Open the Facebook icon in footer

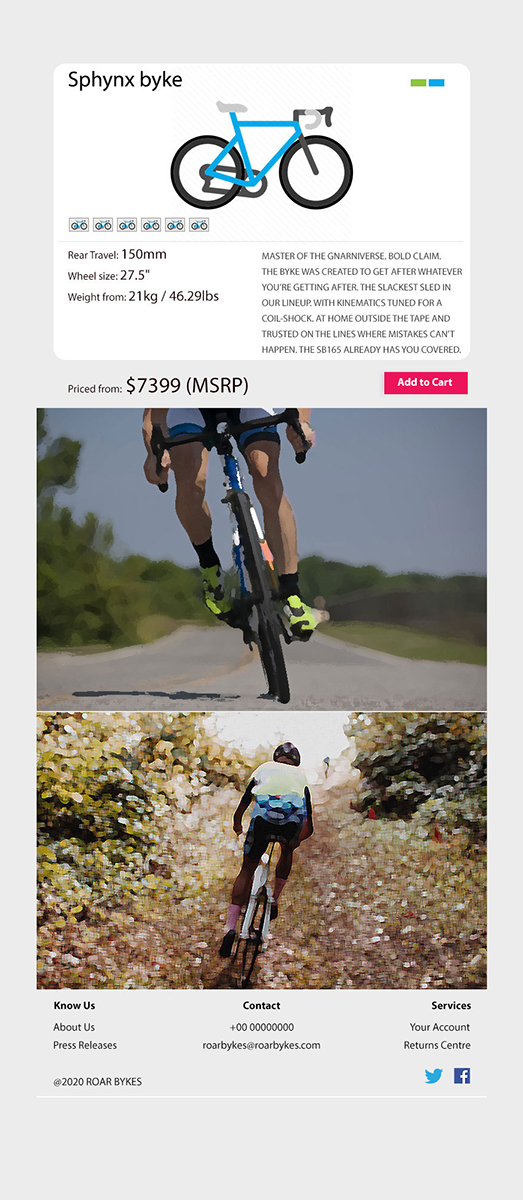click(462, 1076)
